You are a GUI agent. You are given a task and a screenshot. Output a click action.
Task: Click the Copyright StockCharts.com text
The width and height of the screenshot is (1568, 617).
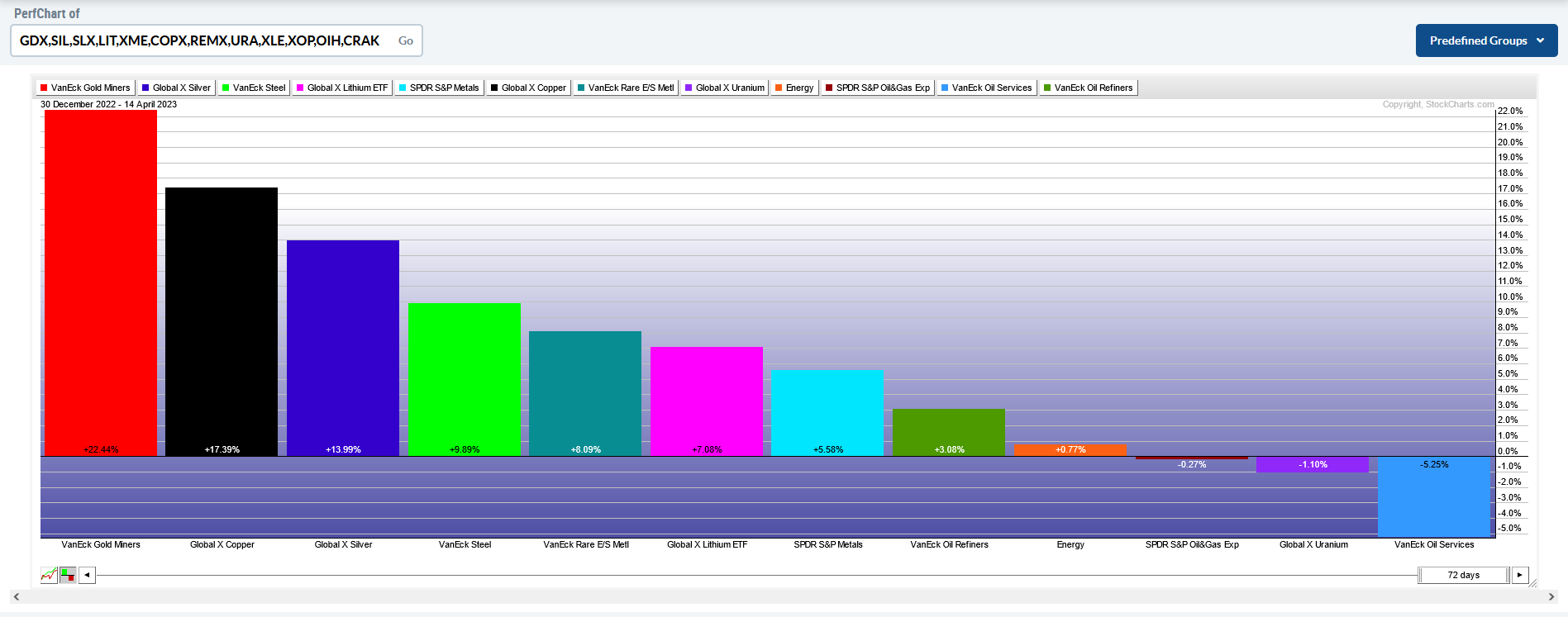pos(1438,104)
